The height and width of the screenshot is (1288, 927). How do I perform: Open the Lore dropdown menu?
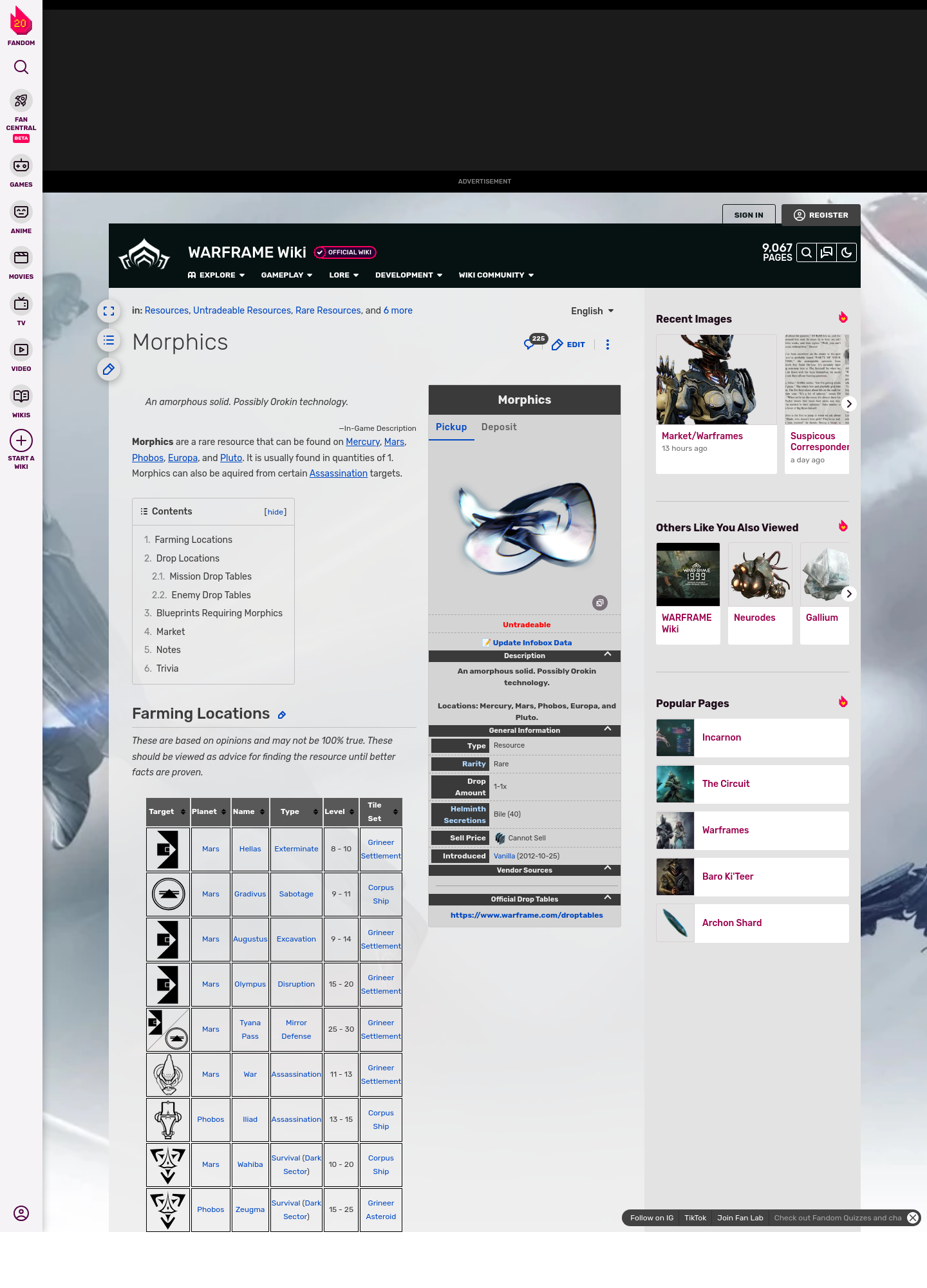tap(344, 275)
